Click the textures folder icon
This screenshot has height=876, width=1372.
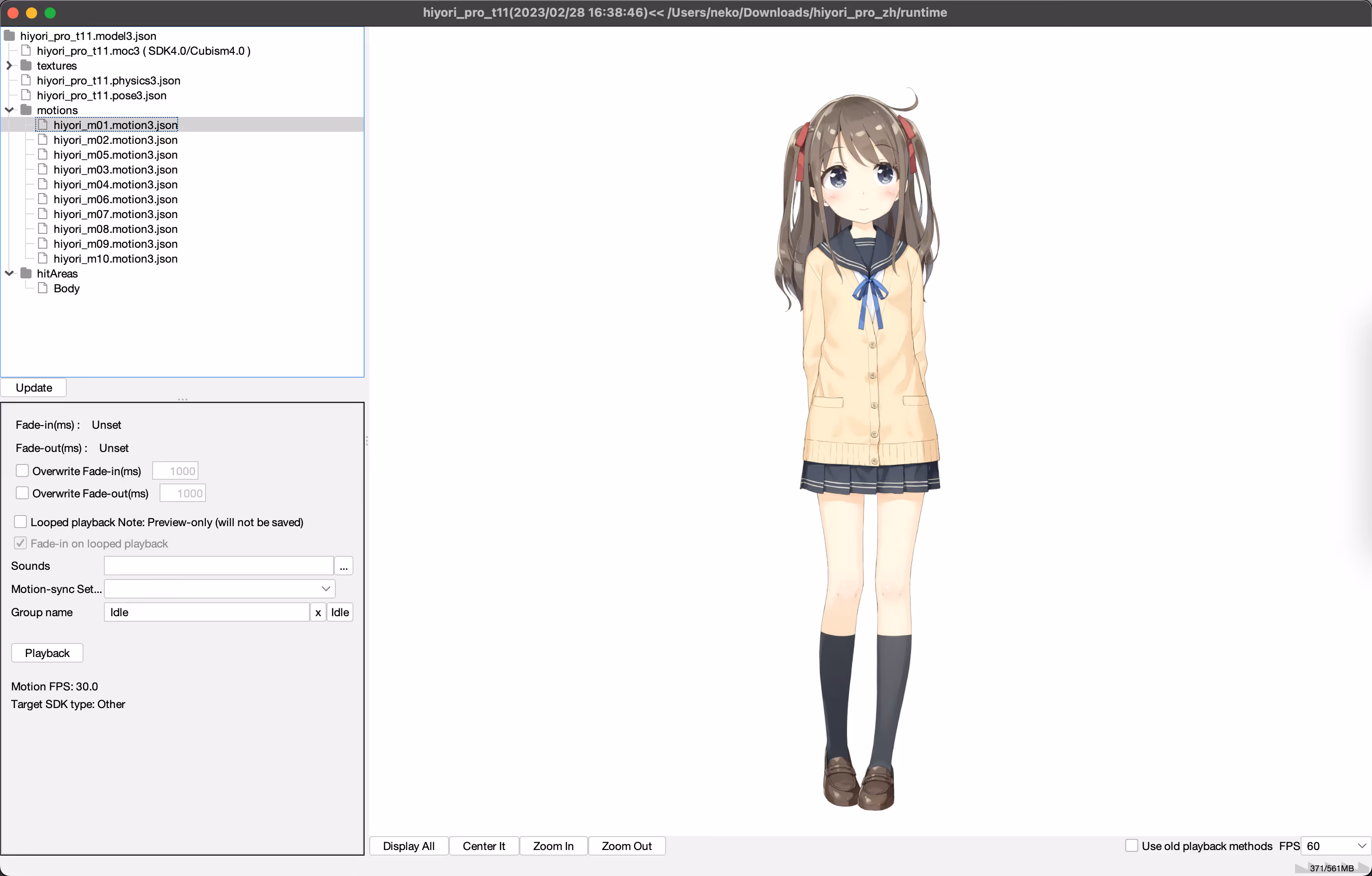click(x=26, y=65)
